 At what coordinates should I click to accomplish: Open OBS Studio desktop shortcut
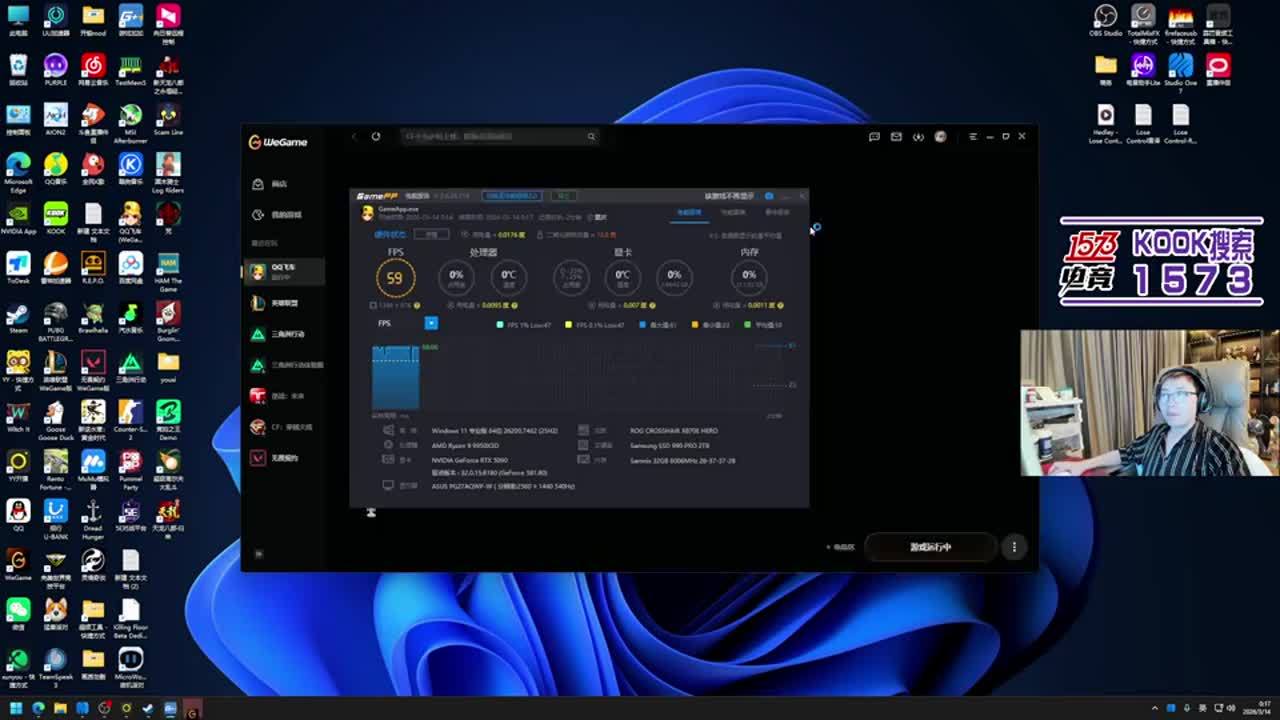tap(1105, 17)
